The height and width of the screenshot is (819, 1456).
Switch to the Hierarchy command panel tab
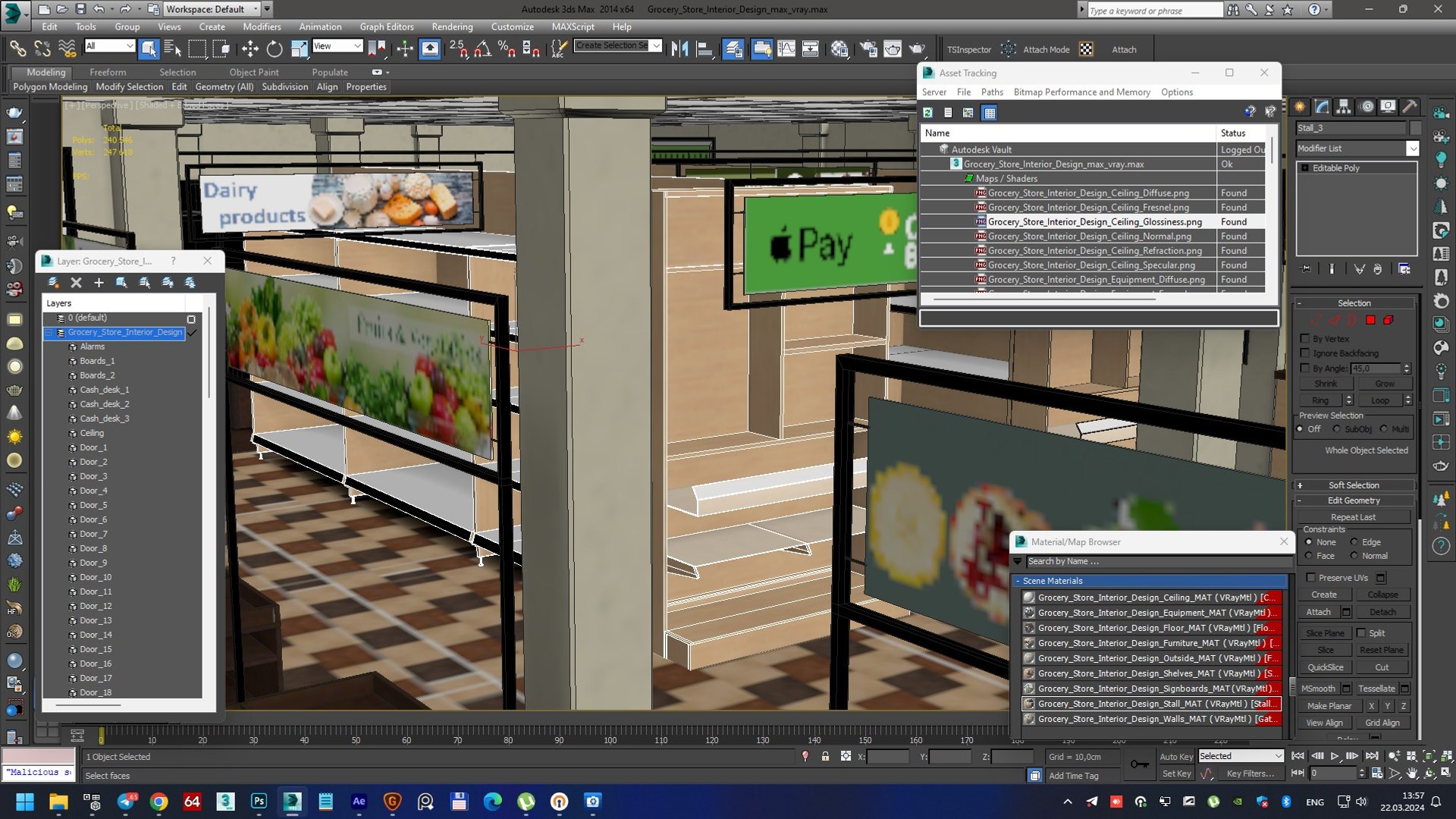tap(1343, 107)
